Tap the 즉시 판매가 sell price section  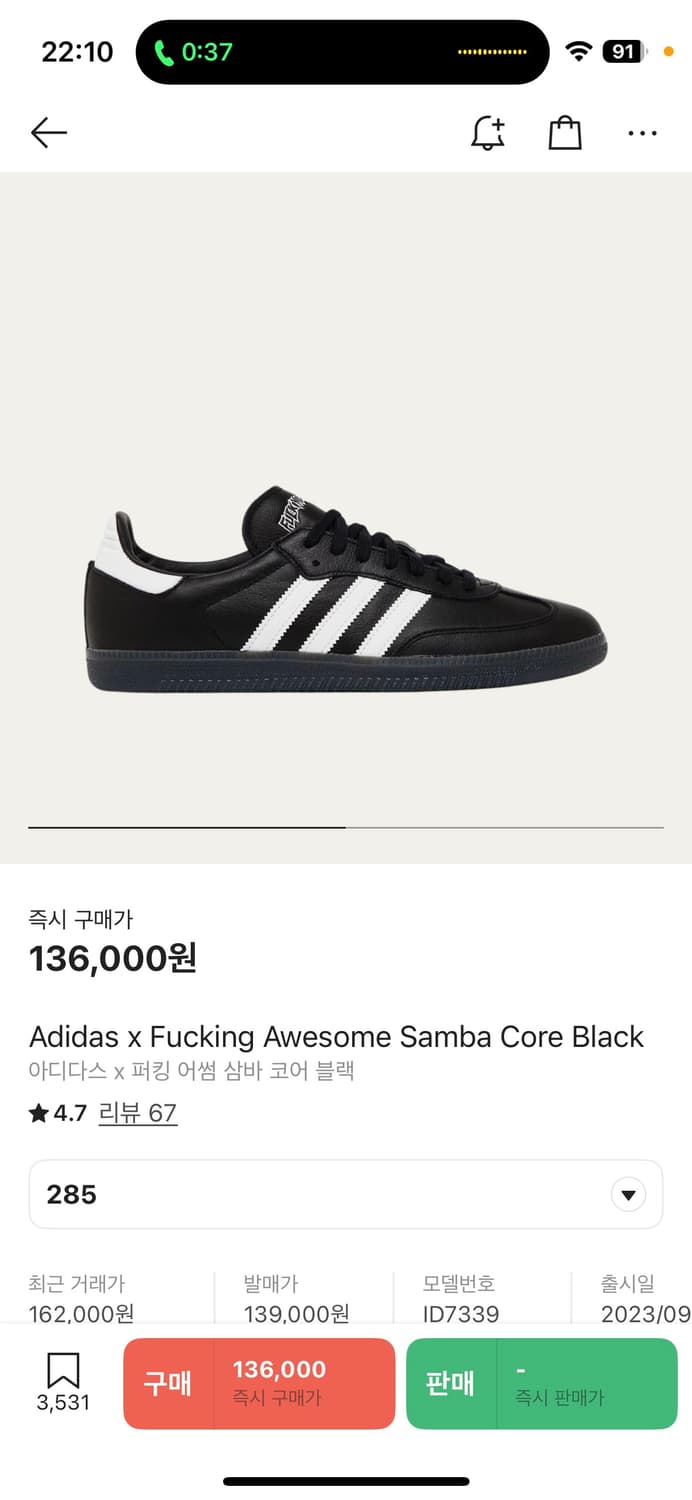pos(587,1383)
